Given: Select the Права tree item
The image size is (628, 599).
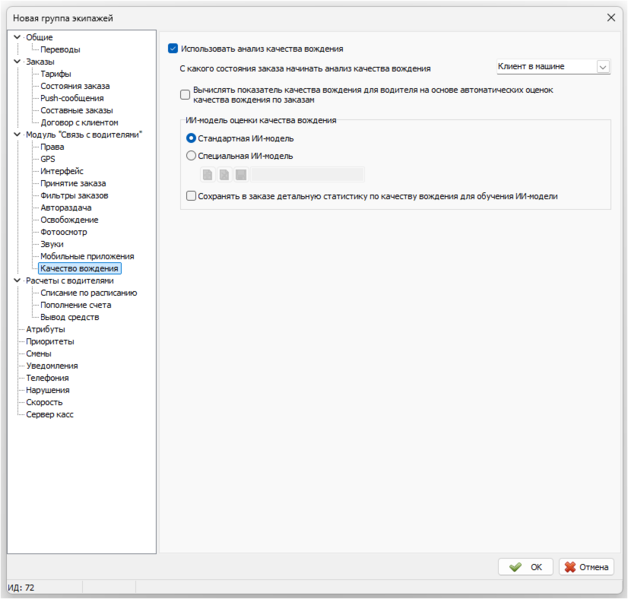Looking at the screenshot, I should click(52, 147).
